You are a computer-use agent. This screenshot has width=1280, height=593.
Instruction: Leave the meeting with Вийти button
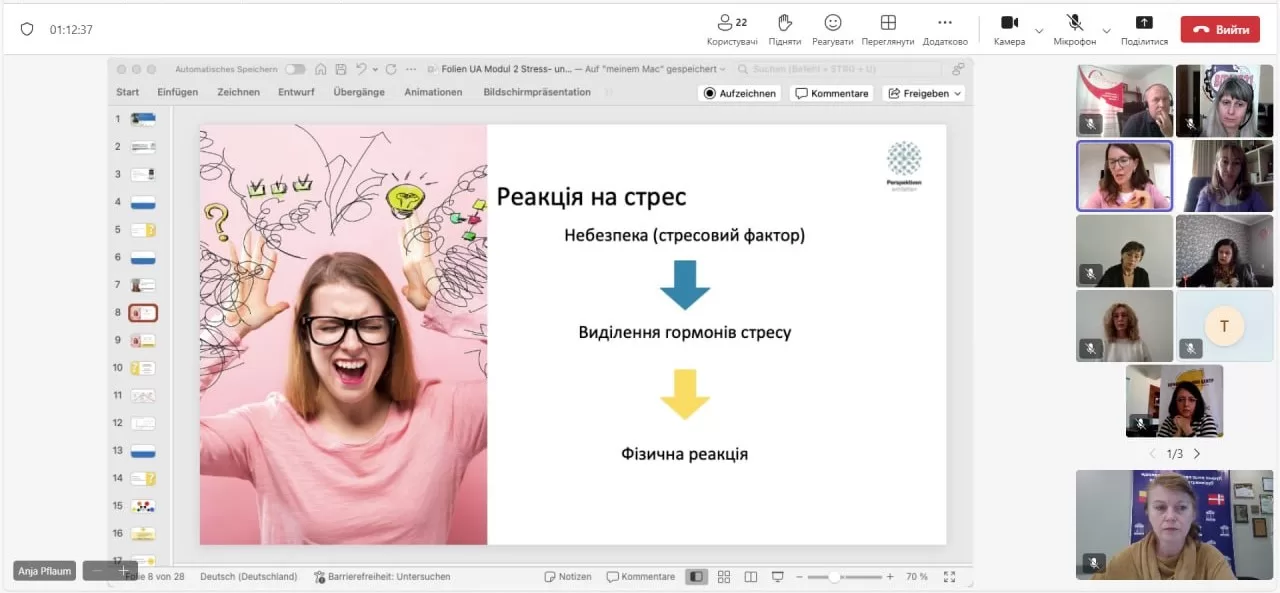1220,30
